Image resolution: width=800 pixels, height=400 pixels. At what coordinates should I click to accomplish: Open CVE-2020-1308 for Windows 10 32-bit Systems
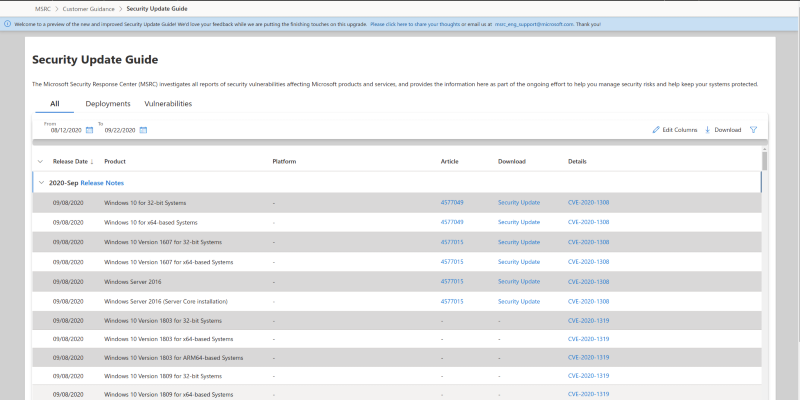[x=588, y=203]
